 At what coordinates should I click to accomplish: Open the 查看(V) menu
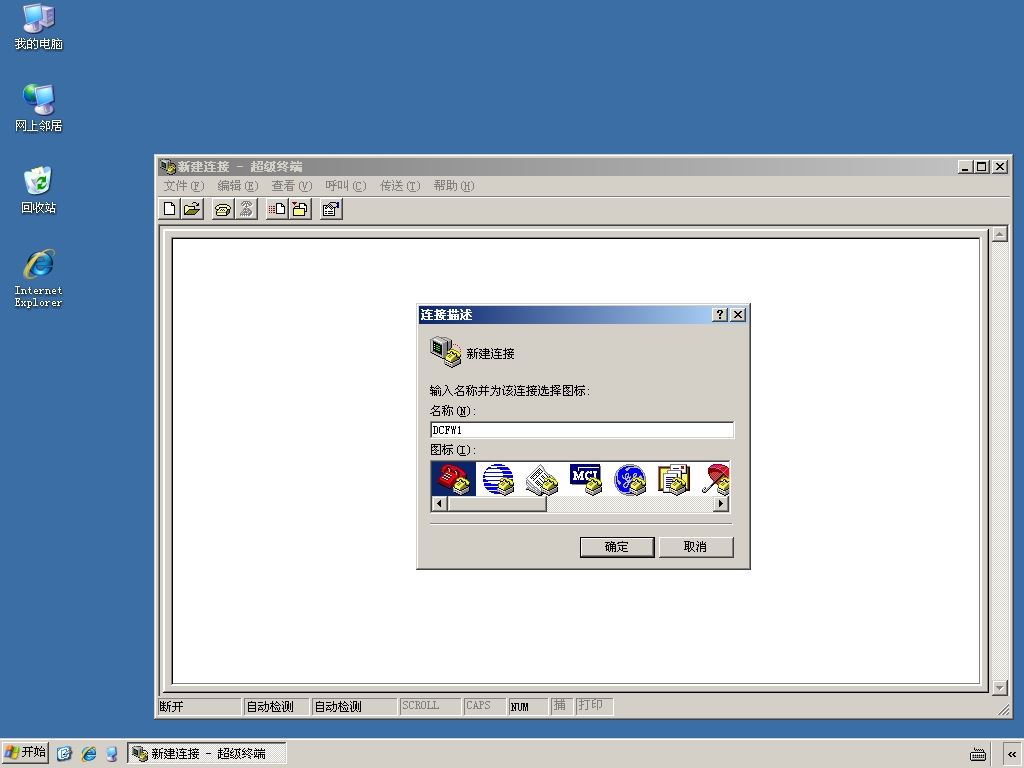[292, 186]
